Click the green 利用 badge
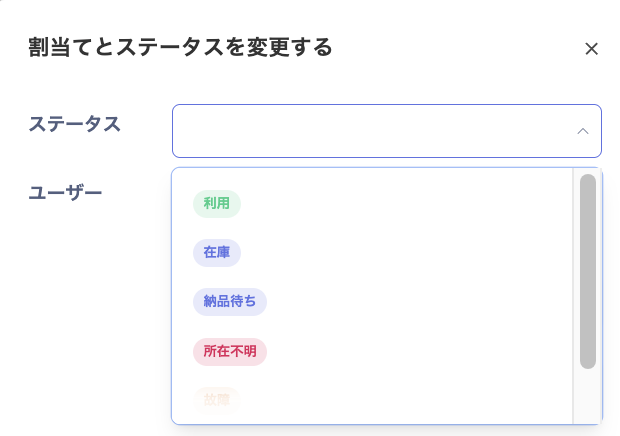620x436 pixels. click(x=217, y=204)
